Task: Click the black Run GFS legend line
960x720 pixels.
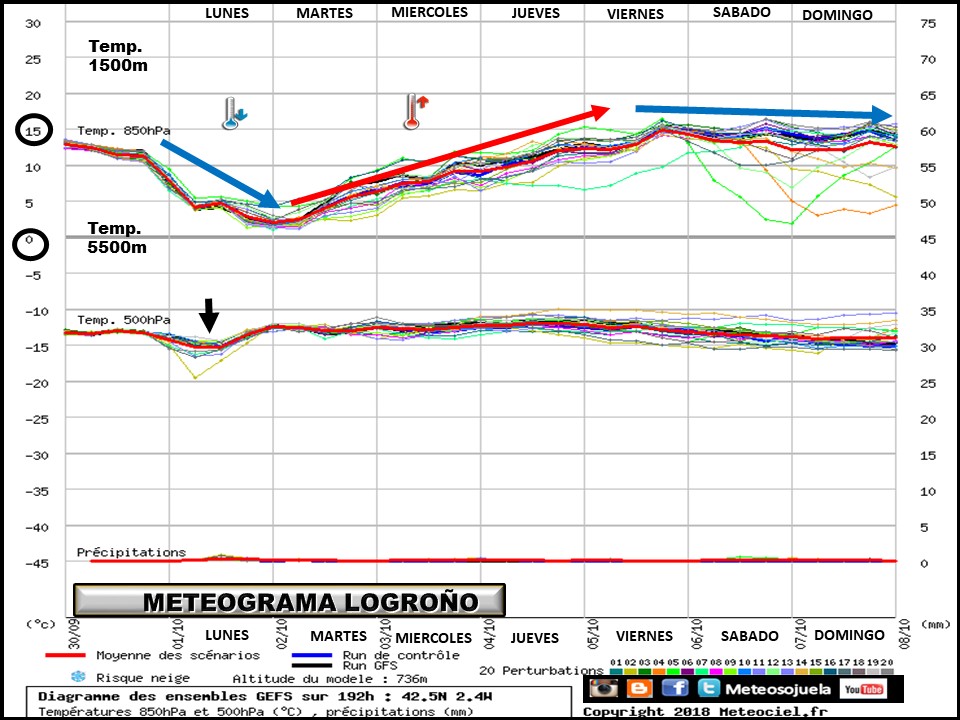Action: (312, 666)
